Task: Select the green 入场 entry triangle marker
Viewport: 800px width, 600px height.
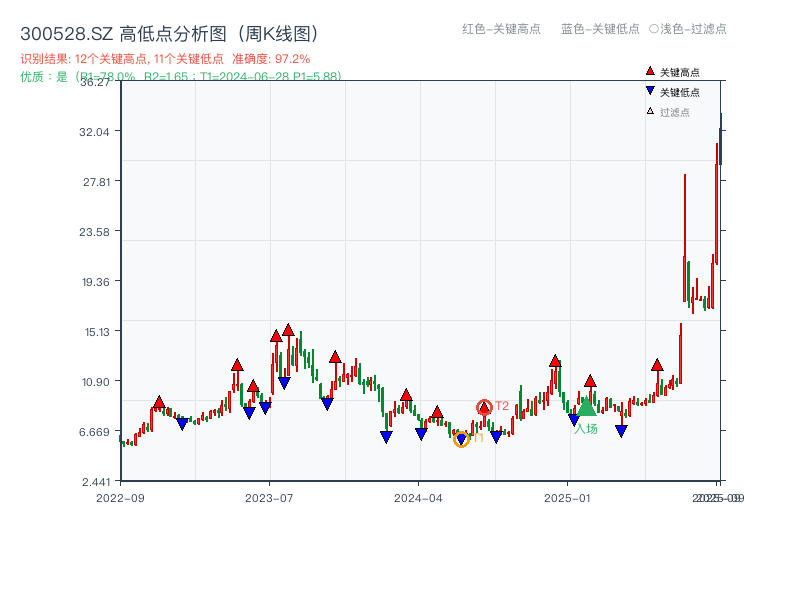Action: tap(586, 409)
